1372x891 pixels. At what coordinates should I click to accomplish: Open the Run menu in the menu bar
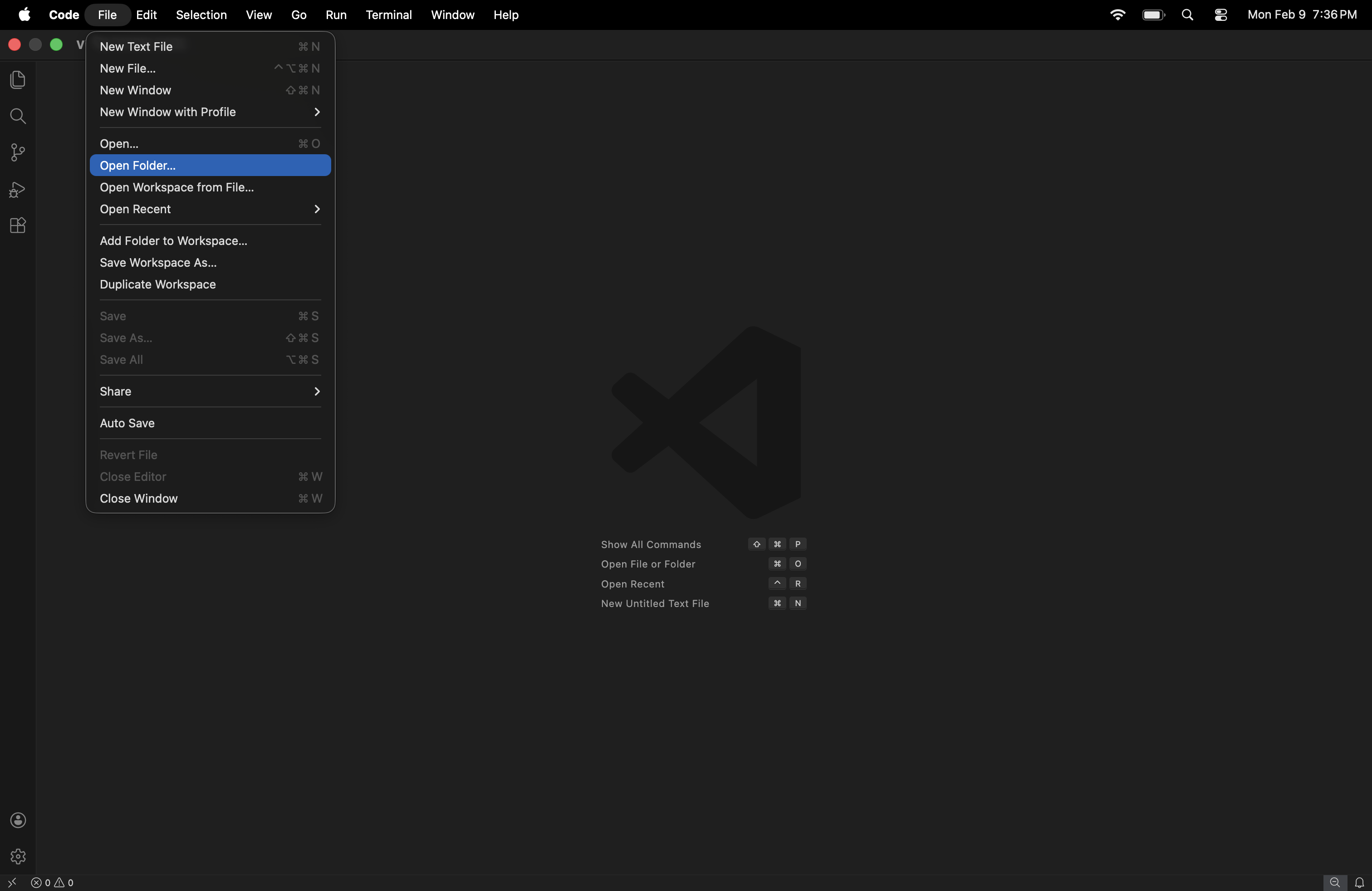click(x=335, y=15)
